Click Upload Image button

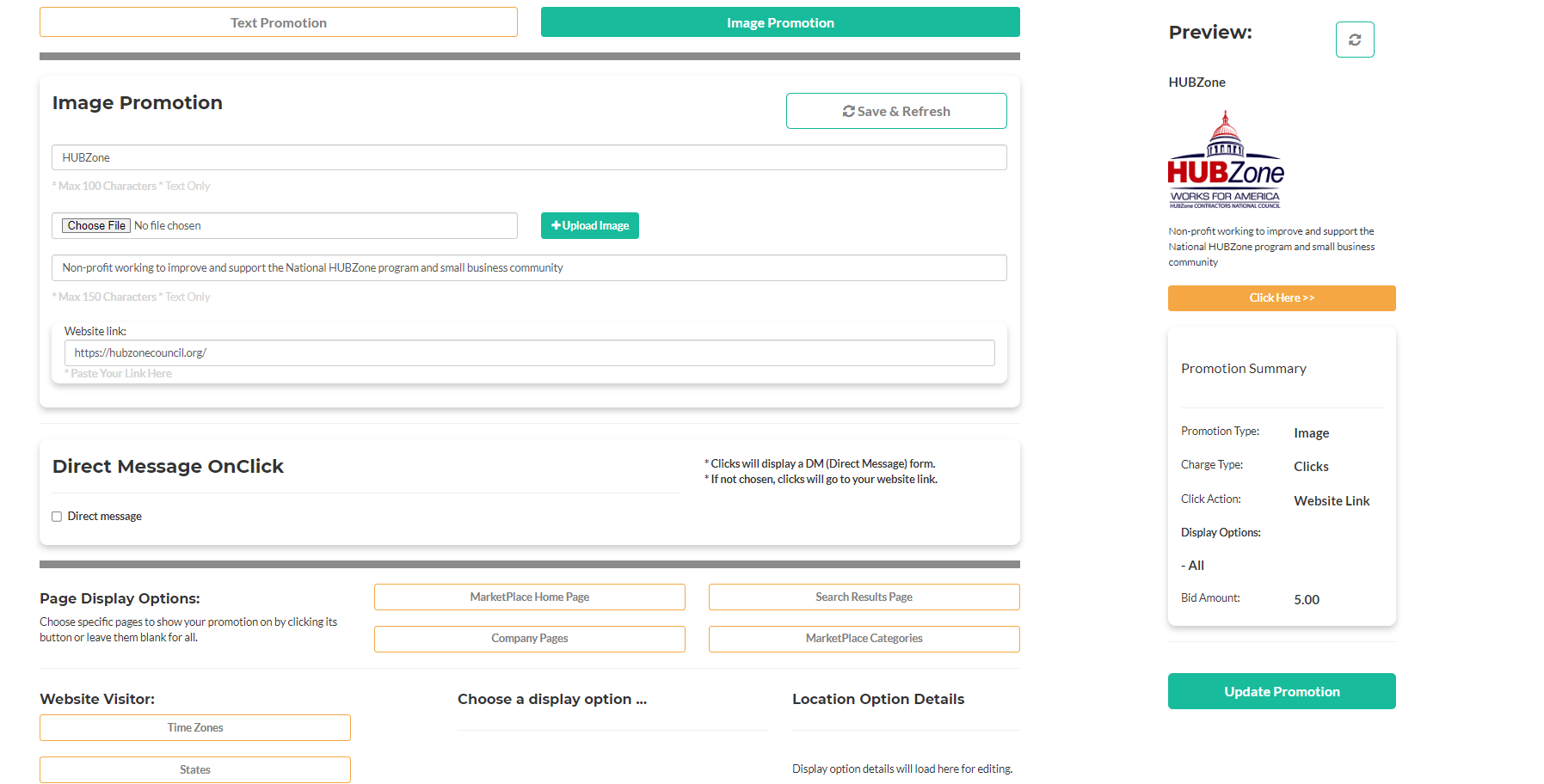(590, 225)
